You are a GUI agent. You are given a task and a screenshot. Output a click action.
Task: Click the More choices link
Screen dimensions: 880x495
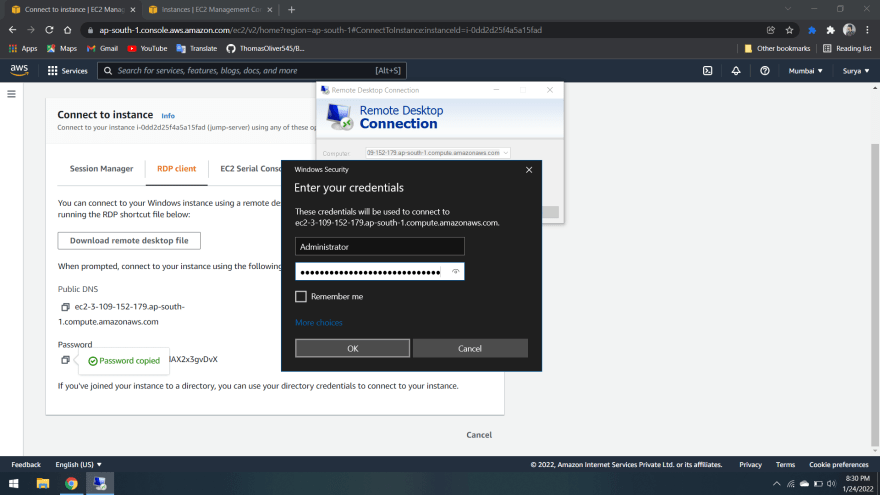tap(319, 322)
